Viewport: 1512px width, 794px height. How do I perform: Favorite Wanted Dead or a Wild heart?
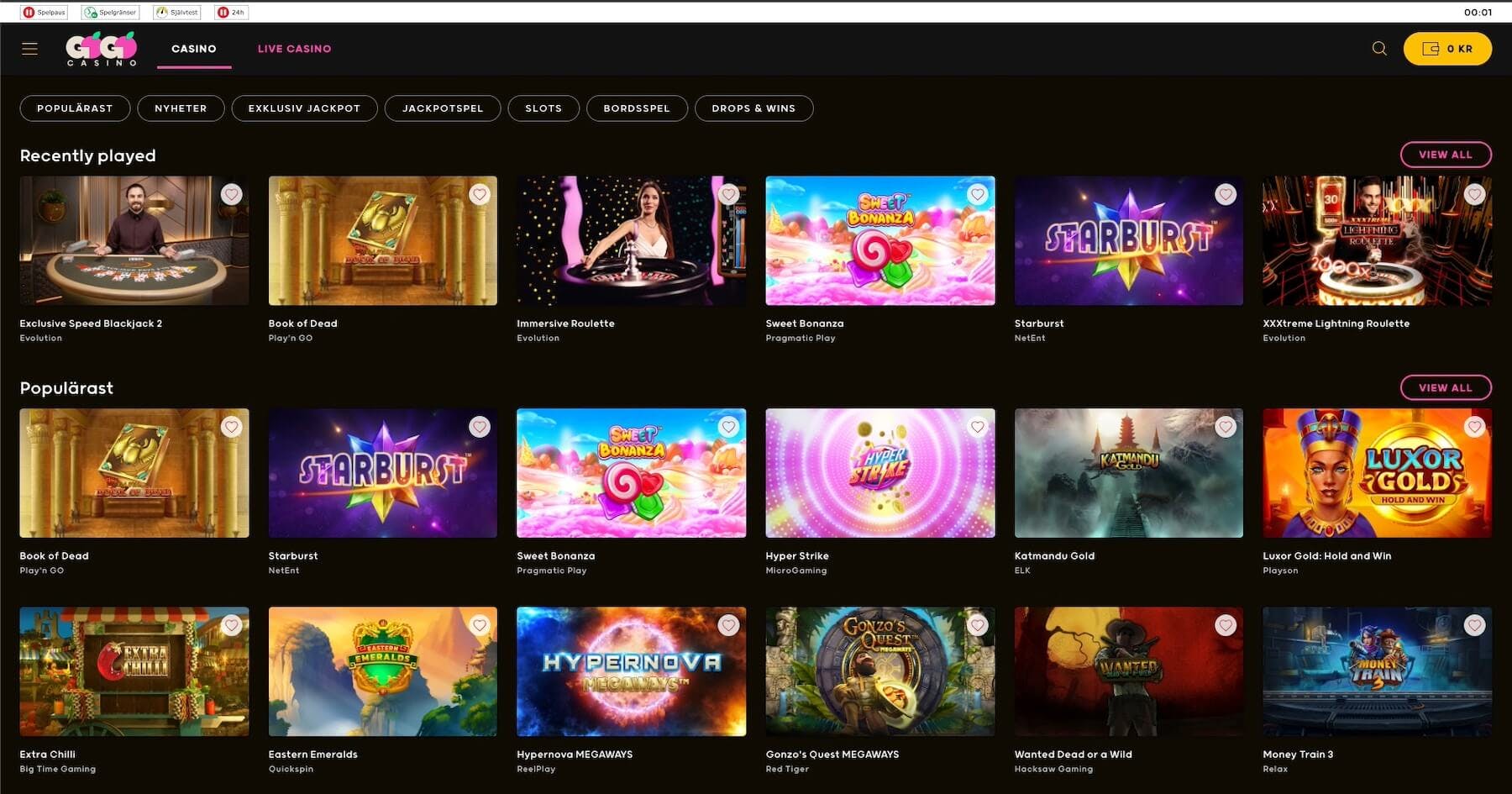coord(1226,625)
